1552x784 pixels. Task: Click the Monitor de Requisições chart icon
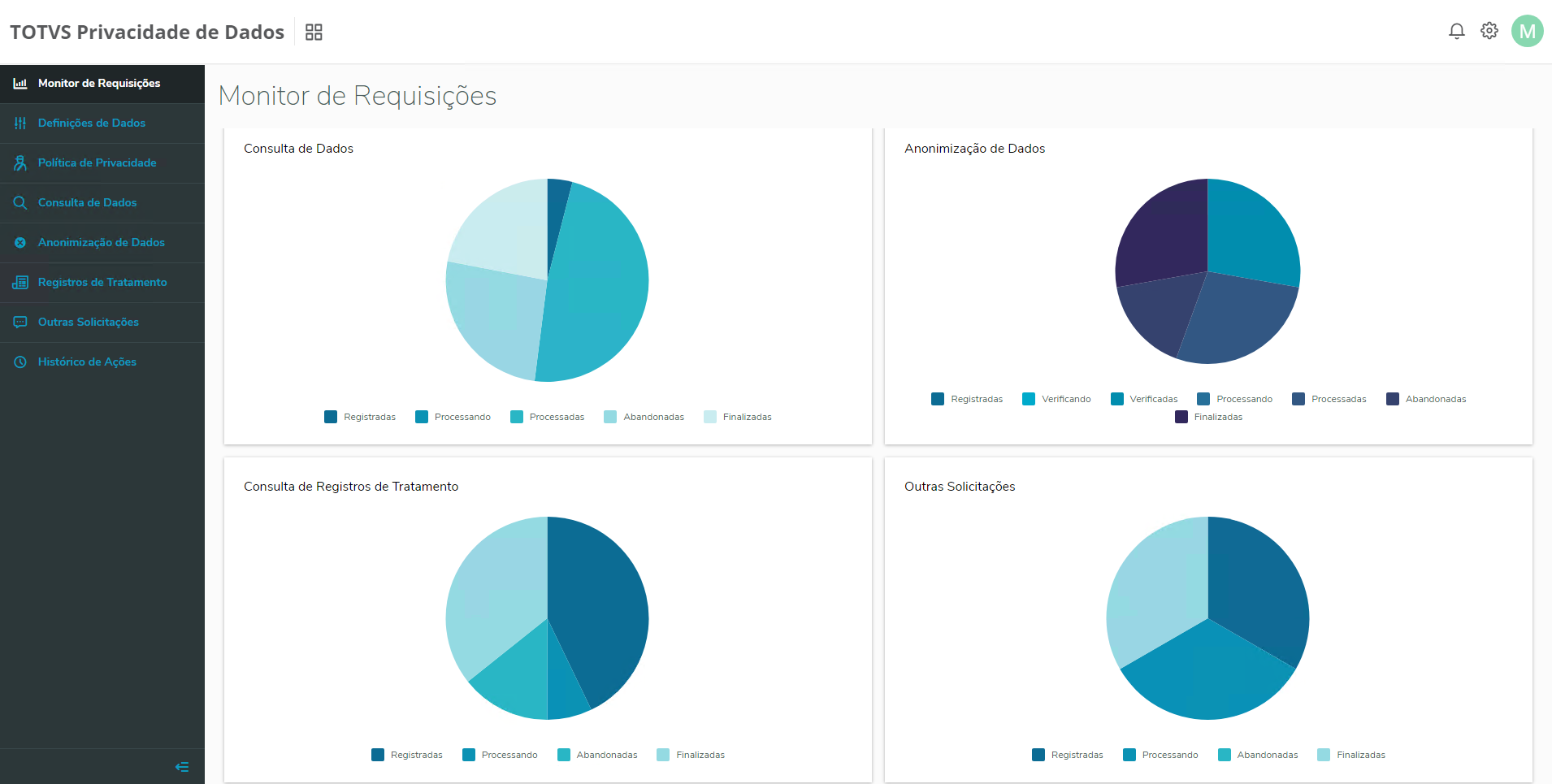click(x=20, y=83)
